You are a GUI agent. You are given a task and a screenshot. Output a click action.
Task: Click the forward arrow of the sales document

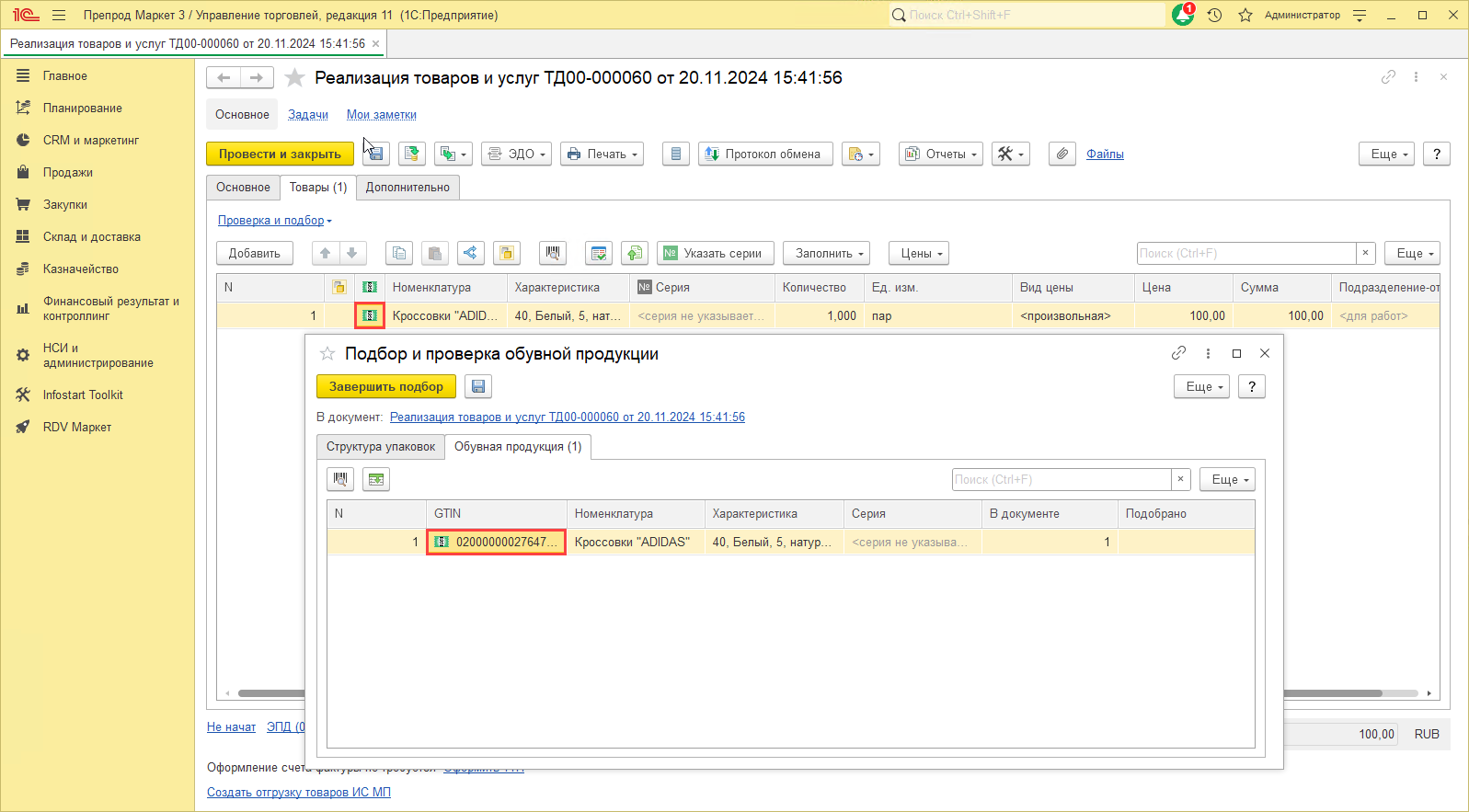click(x=257, y=78)
